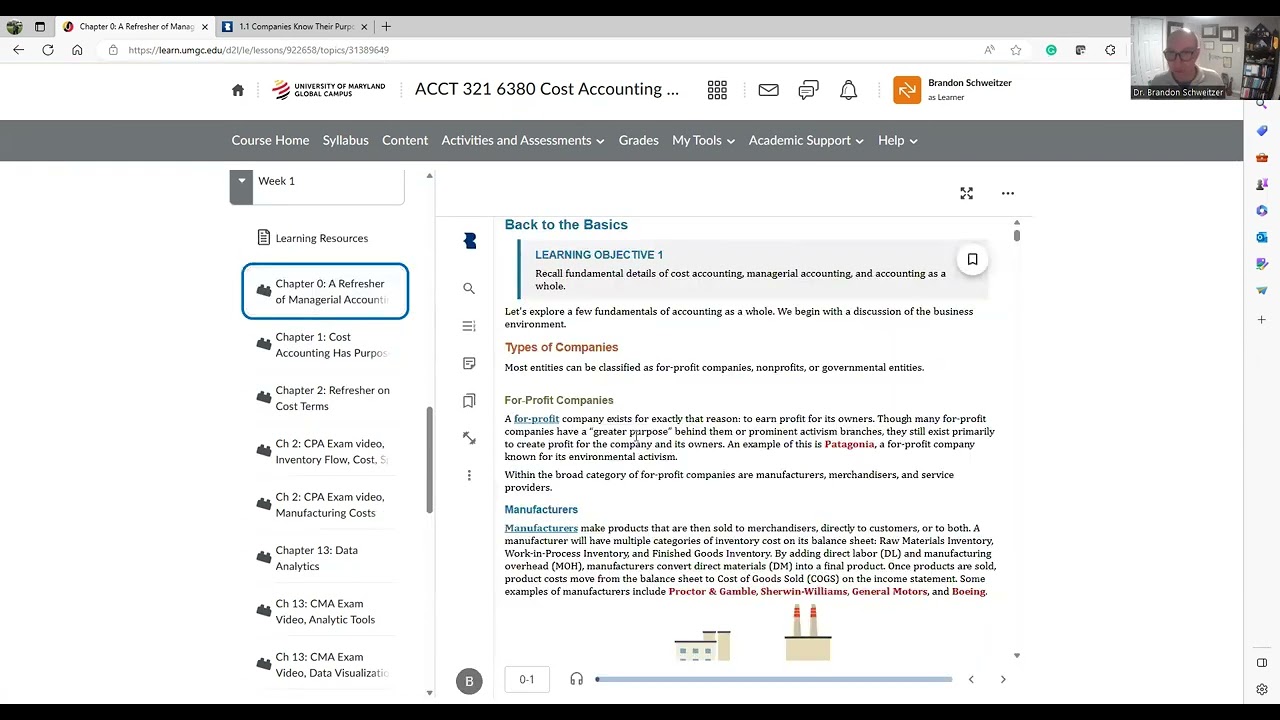Image resolution: width=1280 pixels, height=720 pixels.
Task: Open the table of contents list icon
Action: [469, 326]
